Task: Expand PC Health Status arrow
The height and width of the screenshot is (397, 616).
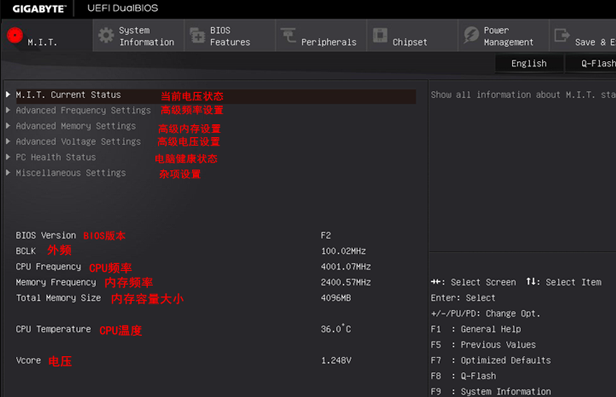Action: (8, 157)
